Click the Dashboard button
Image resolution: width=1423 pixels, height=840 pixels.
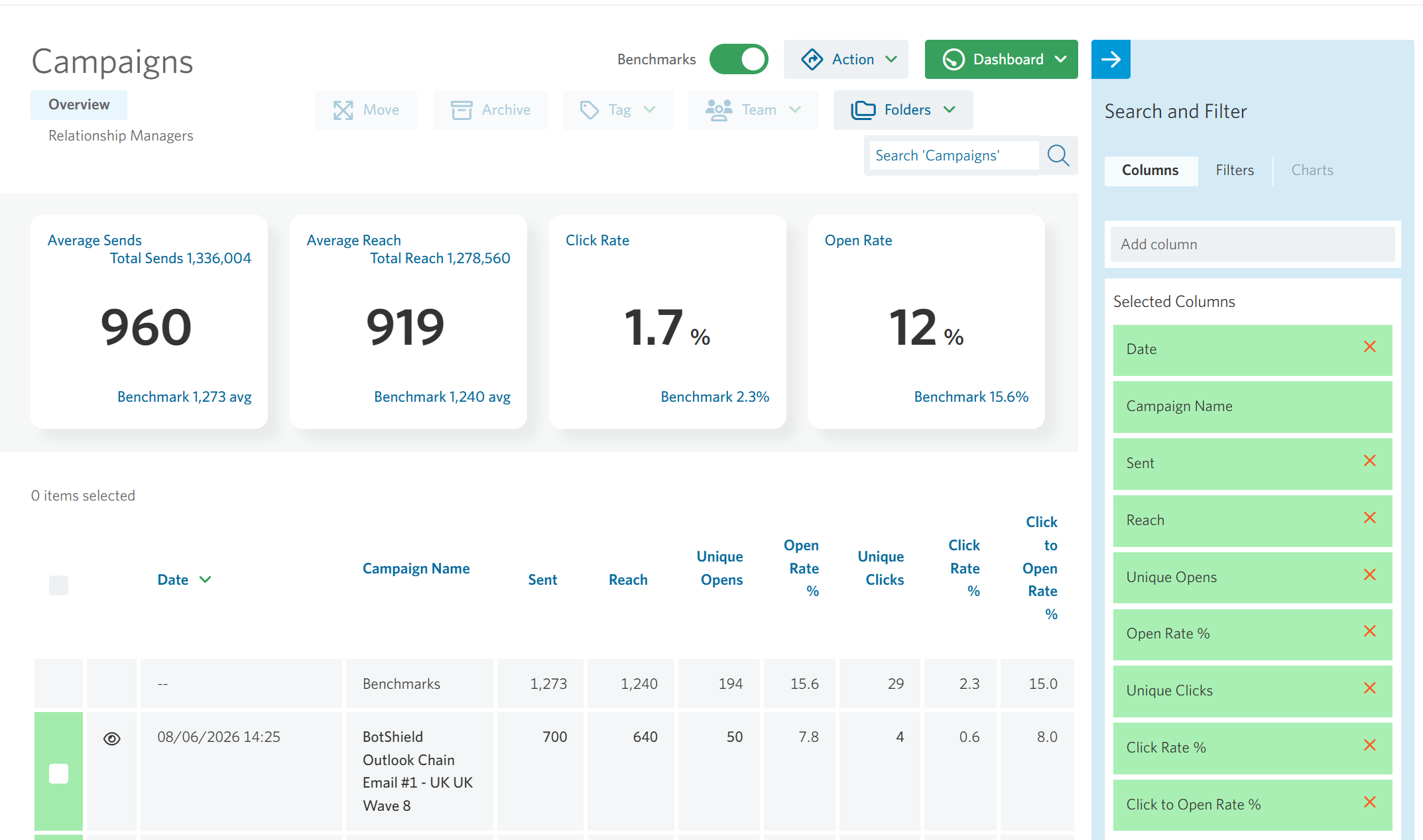coord(1001,60)
